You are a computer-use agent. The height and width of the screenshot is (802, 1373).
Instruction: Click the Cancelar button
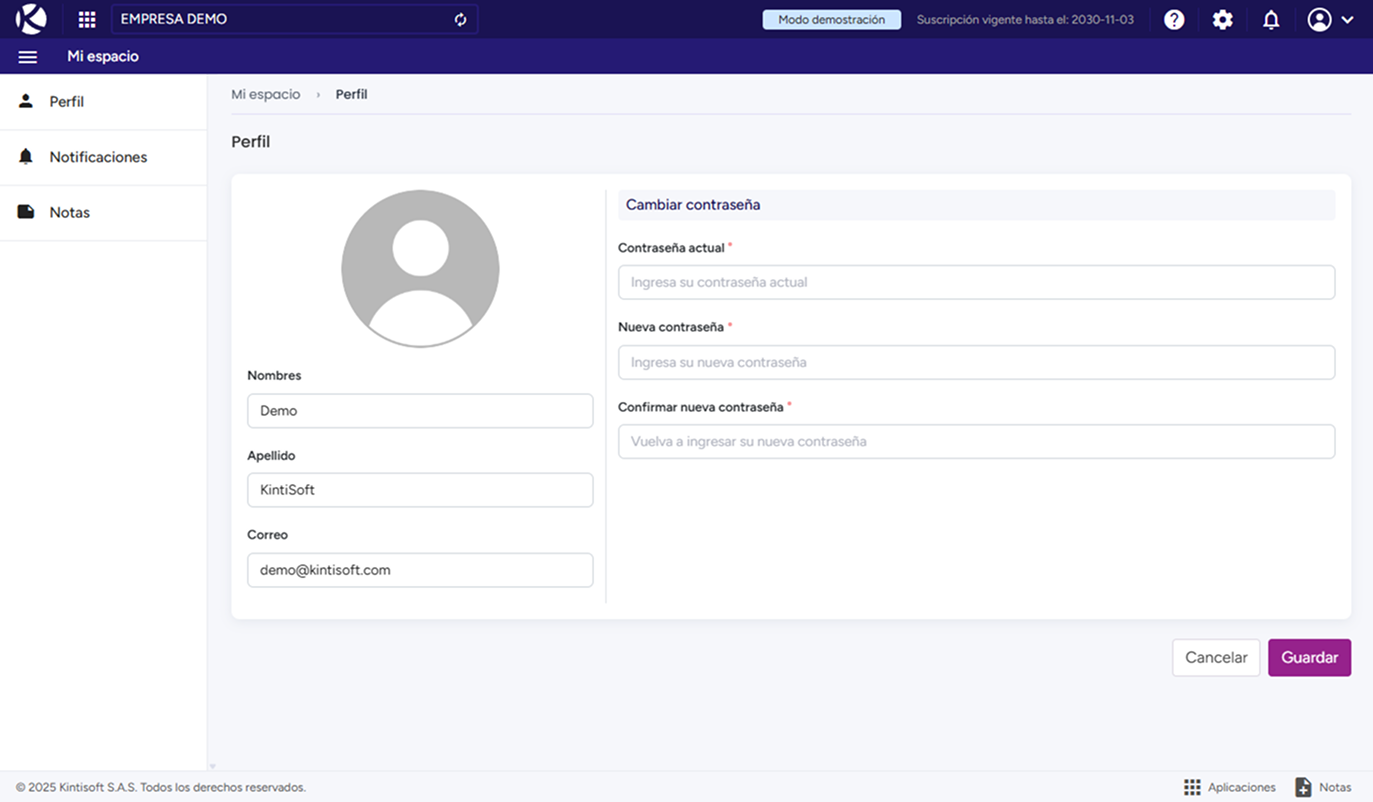(1216, 657)
